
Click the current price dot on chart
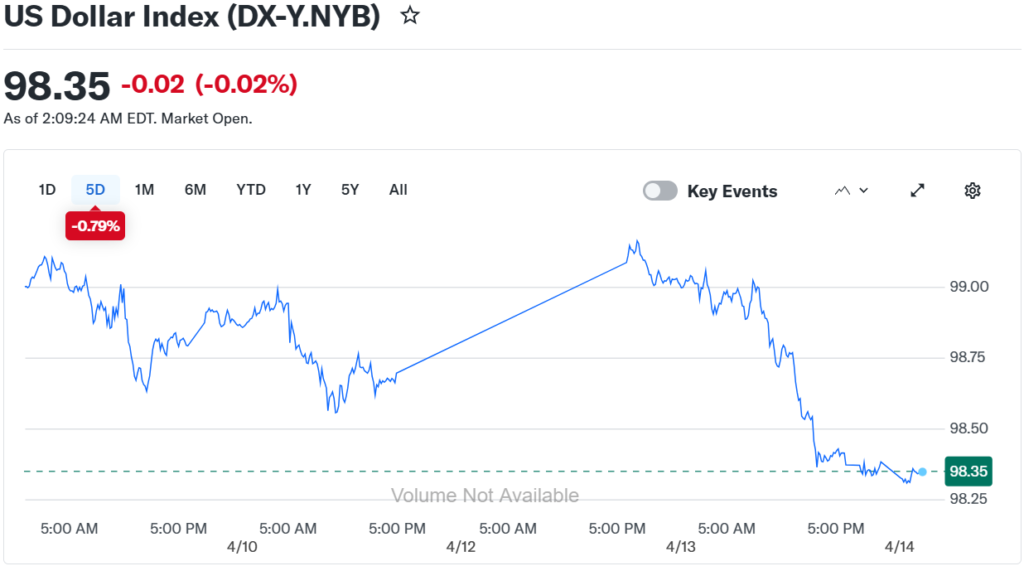tap(922, 472)
